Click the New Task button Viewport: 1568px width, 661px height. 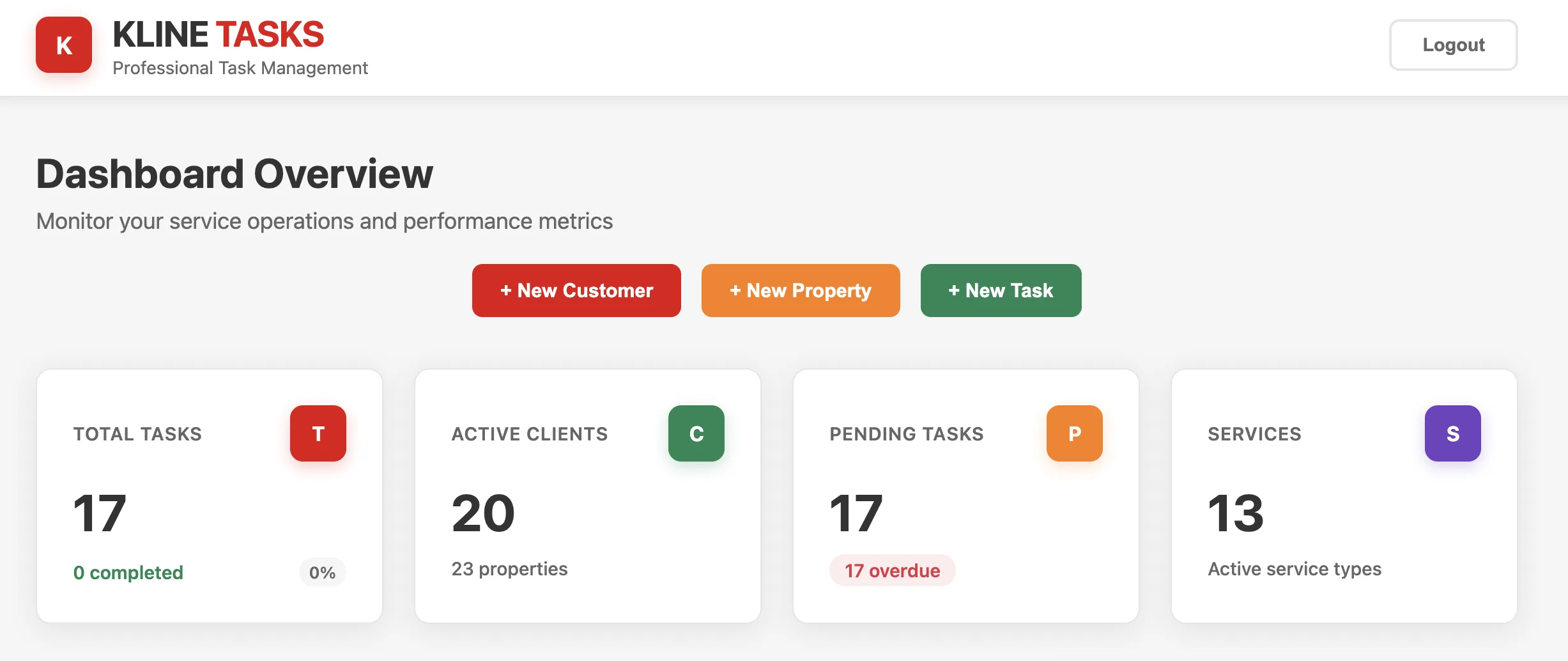pyautogui.click(x=1001, y=290)
